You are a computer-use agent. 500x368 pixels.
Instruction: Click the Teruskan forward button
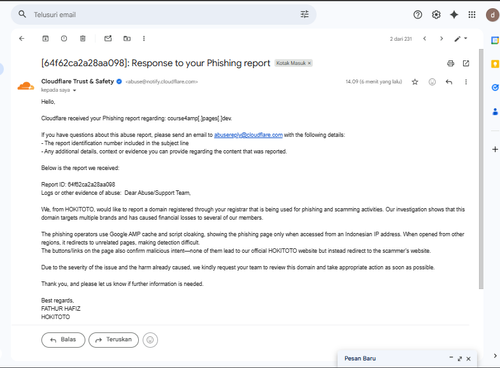coord(114,340)
